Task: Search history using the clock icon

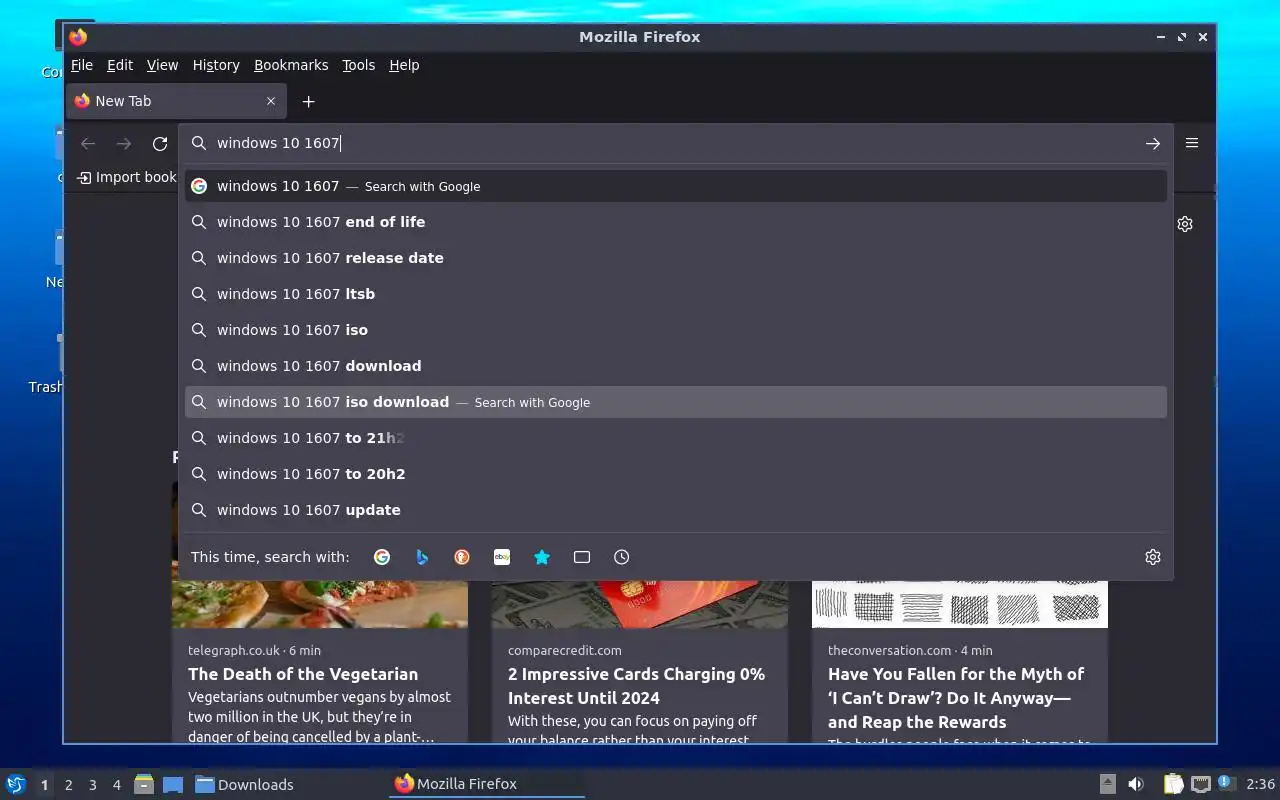Action: [x=622, y=557]
